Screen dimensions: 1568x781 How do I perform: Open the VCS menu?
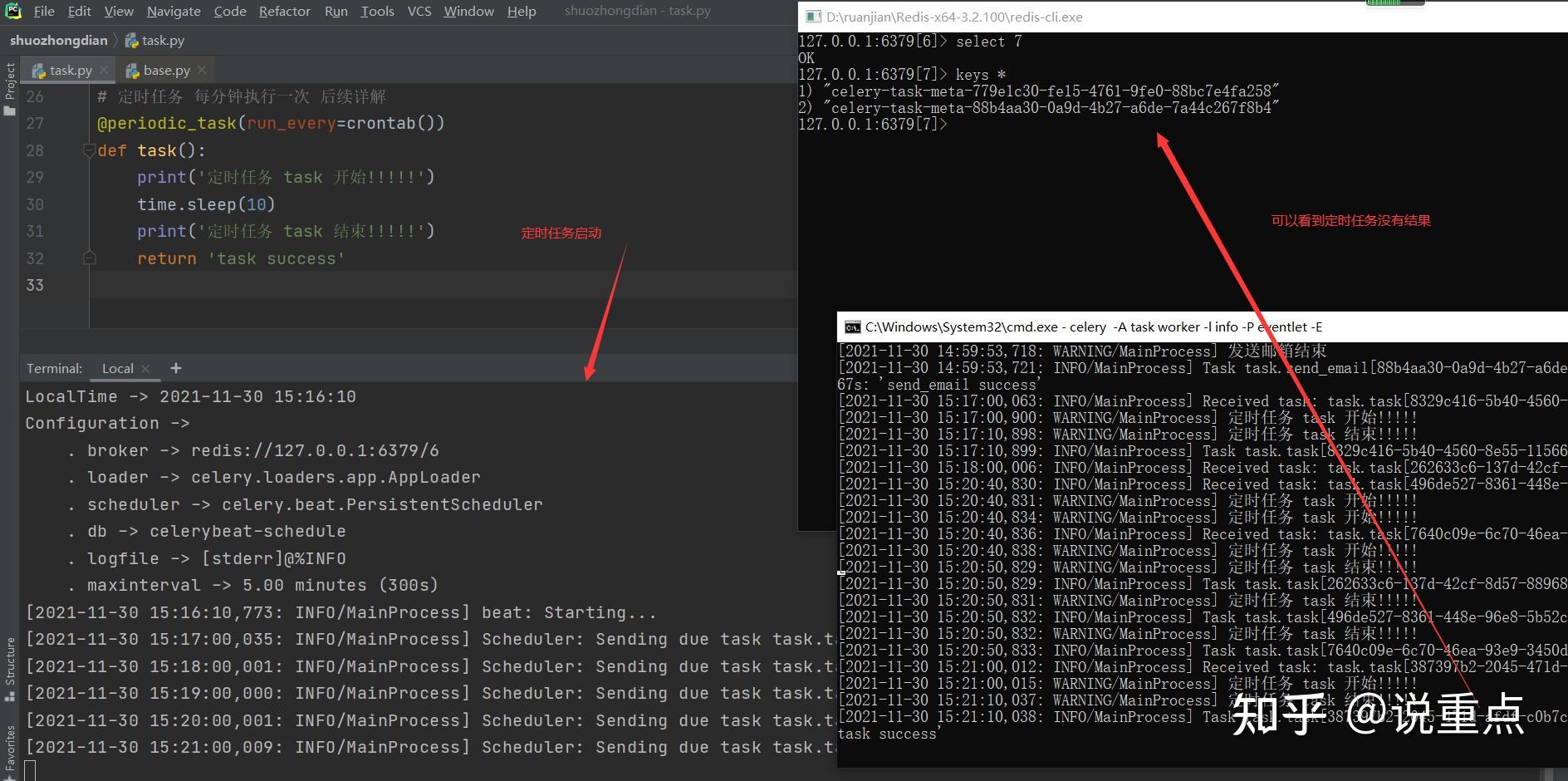click(419, 11)
